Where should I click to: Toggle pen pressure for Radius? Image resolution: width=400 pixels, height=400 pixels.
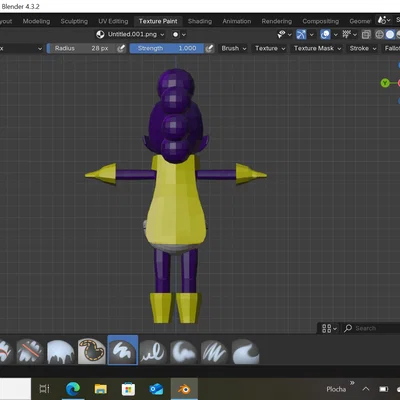(121, 49)
